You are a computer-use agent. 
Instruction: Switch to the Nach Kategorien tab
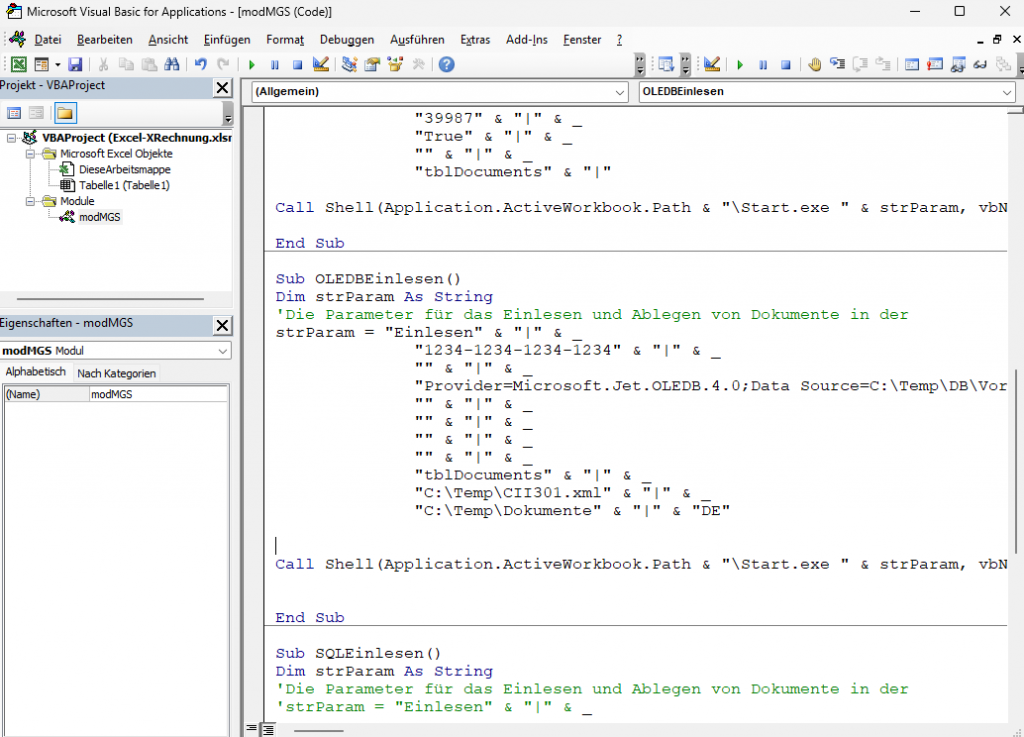(116, 373)
